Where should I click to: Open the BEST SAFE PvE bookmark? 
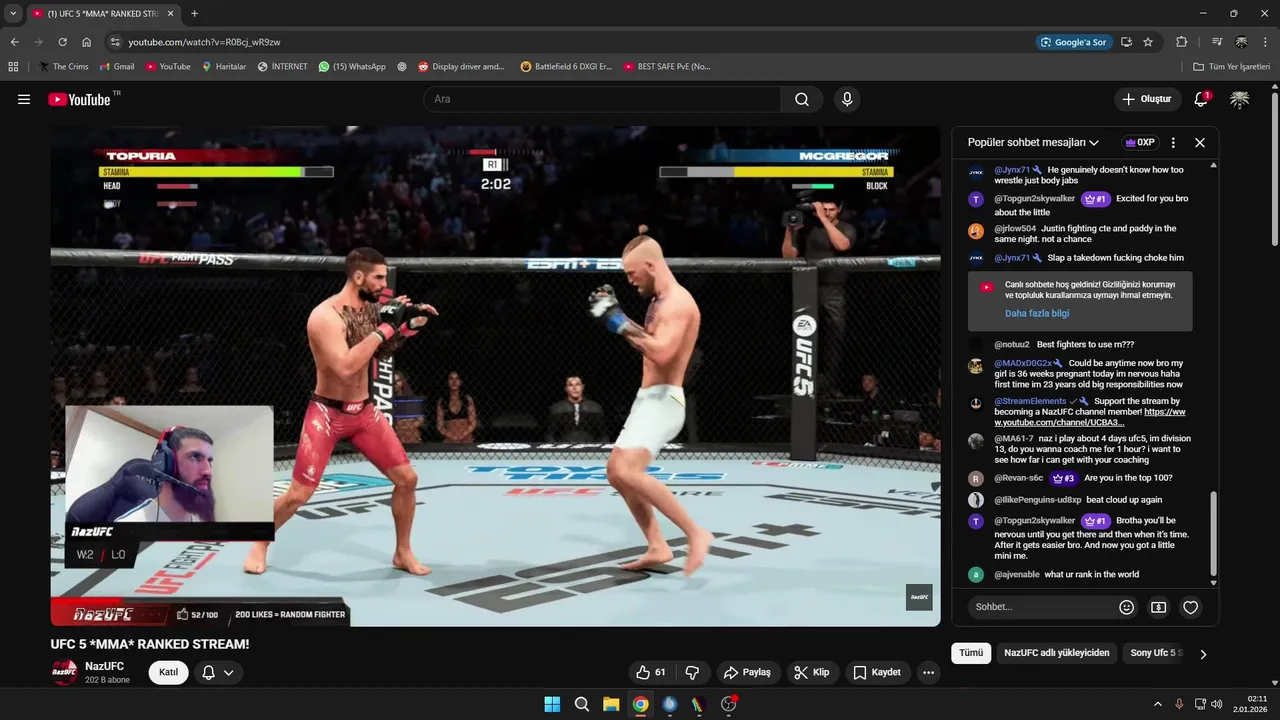pyautogui.click(x=666, y=66)
